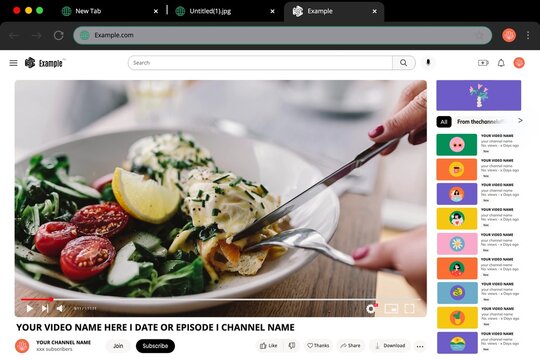This screenshot has height=360, width=540.
Task: Open the green thumbnail with pink face
Action: click(x=457, y=145)
